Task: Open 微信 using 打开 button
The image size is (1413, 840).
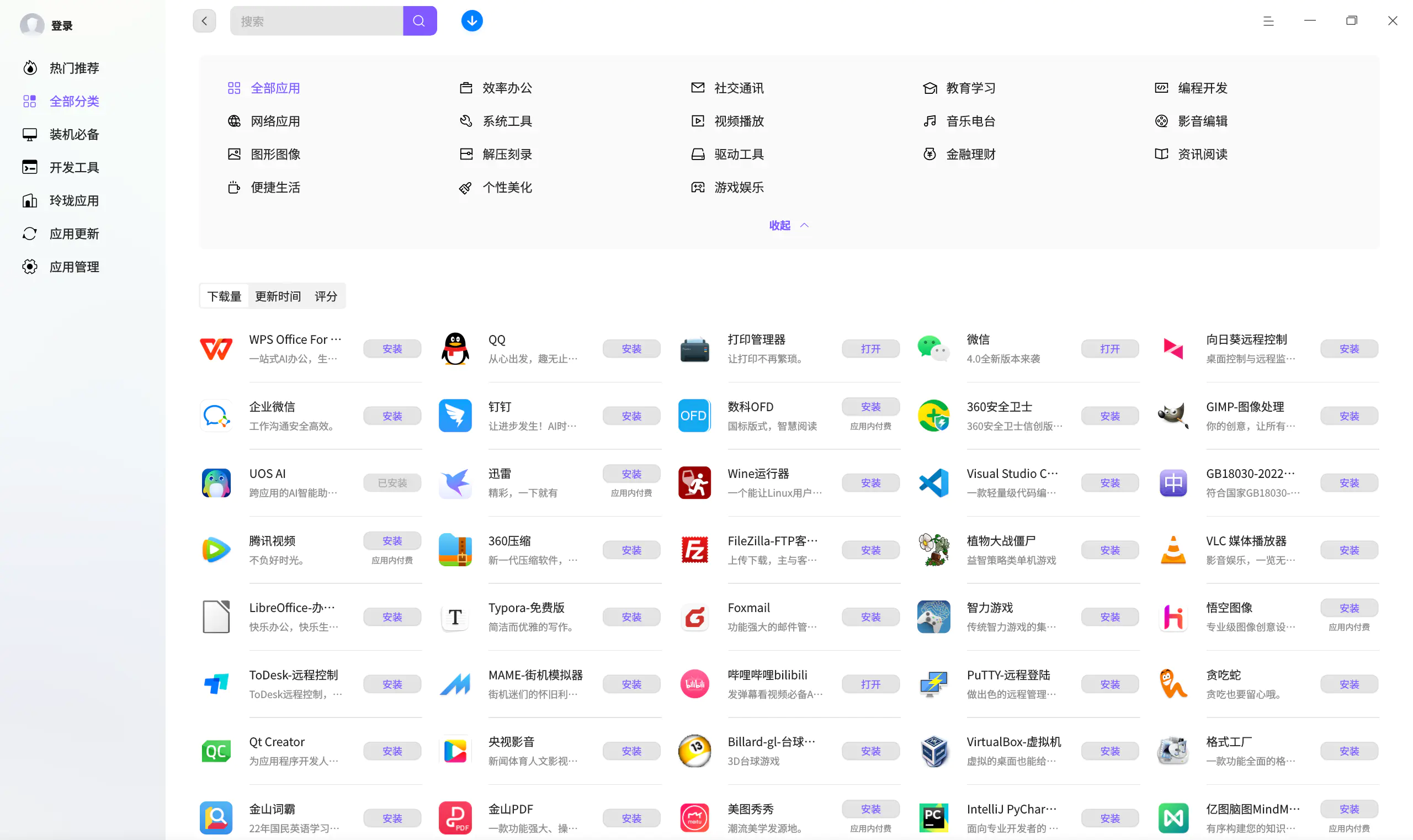Action: (1109, 349)
